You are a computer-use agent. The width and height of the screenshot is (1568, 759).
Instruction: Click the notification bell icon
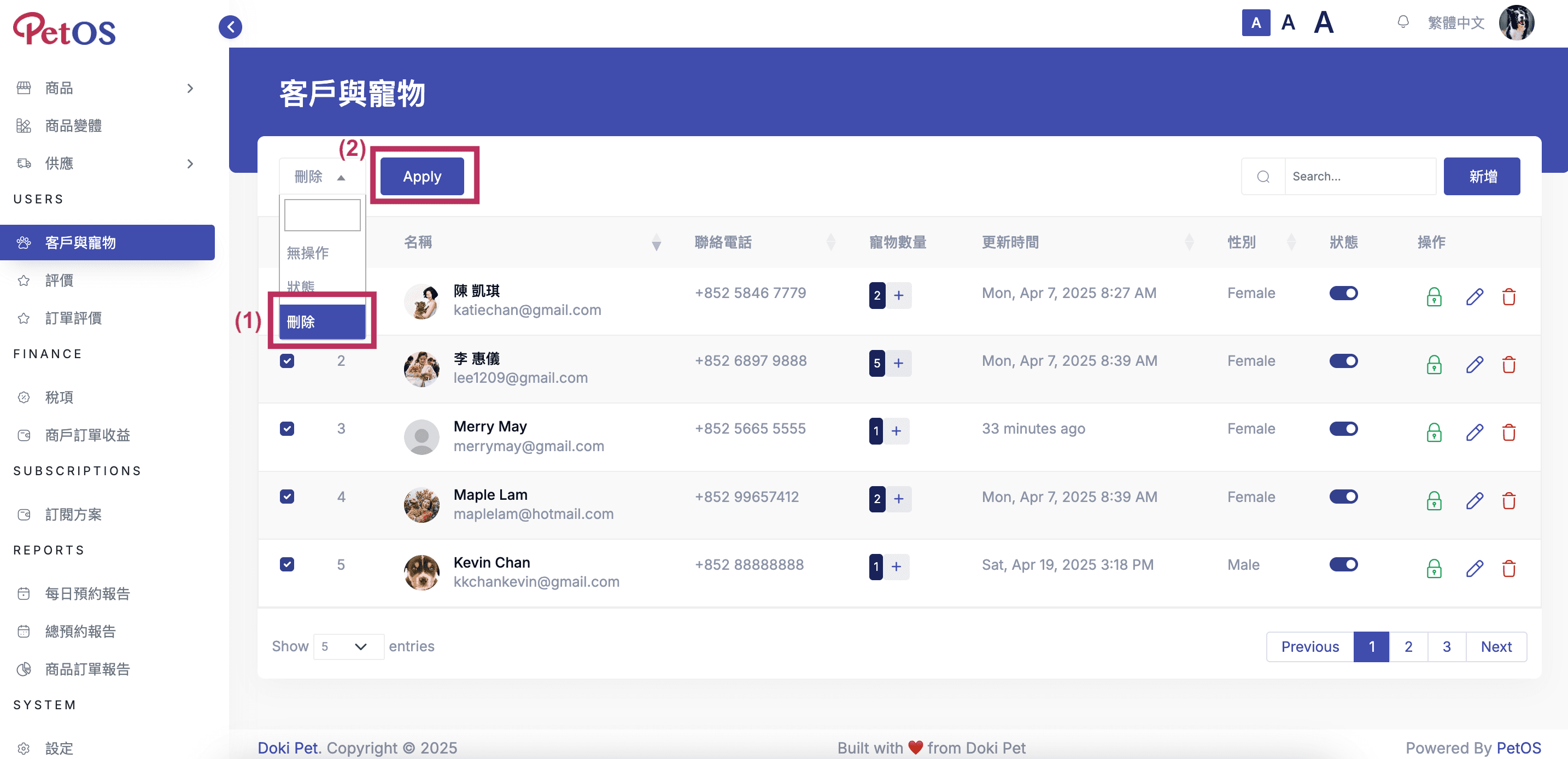1402,22
